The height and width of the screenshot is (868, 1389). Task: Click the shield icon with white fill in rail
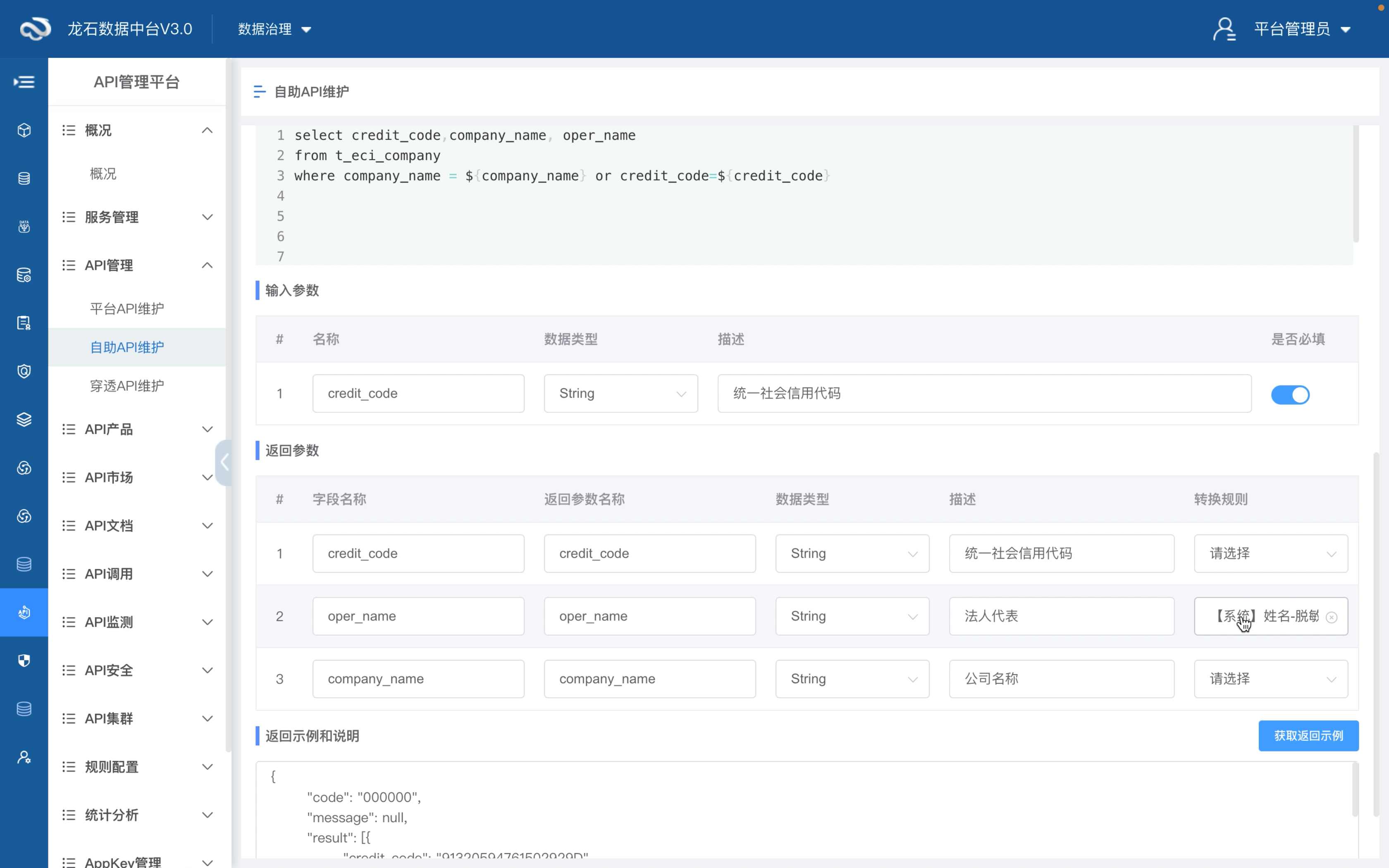24,661
